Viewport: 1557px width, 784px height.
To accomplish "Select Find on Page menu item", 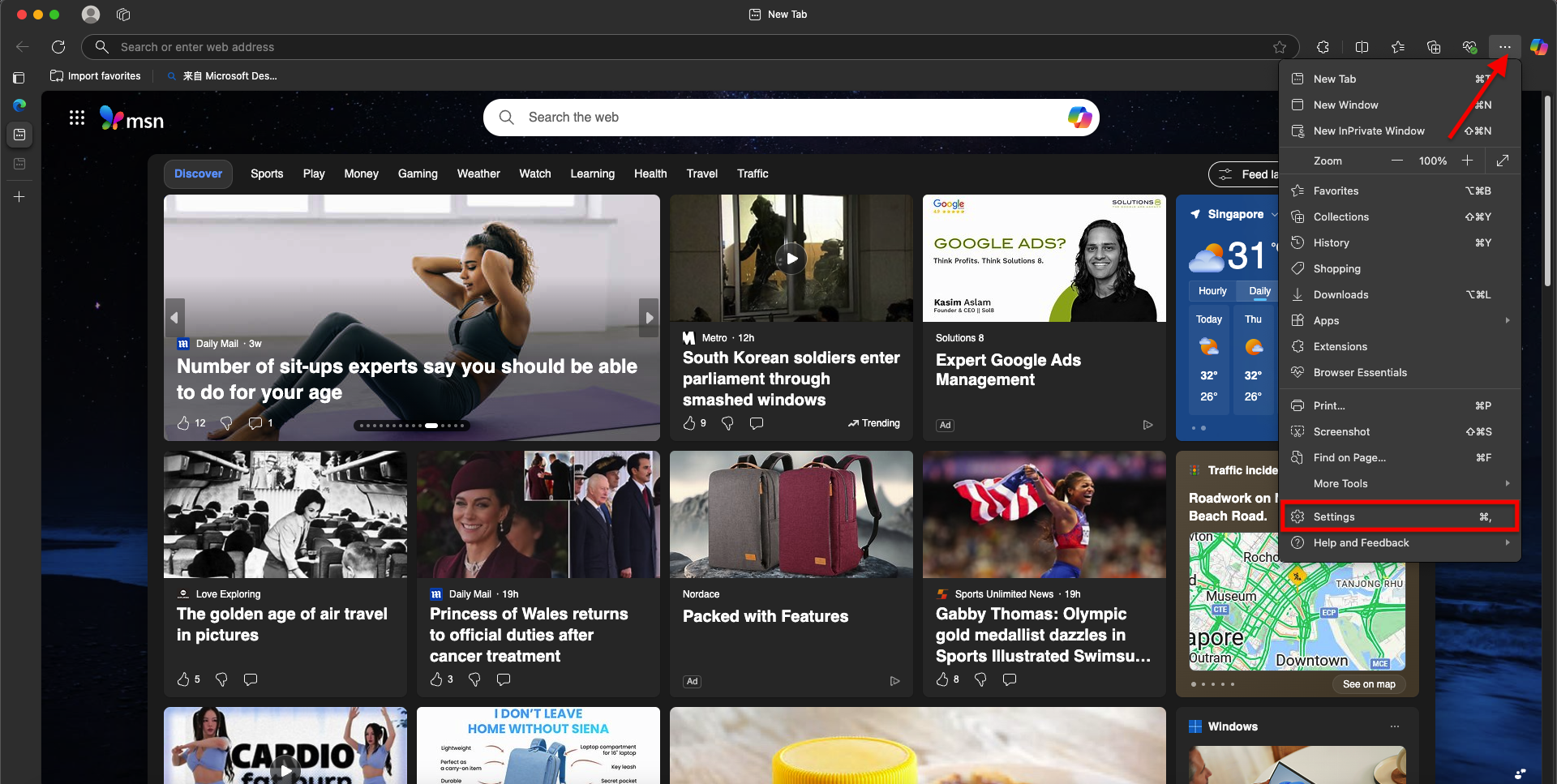I will click(x=1400, y=457).
